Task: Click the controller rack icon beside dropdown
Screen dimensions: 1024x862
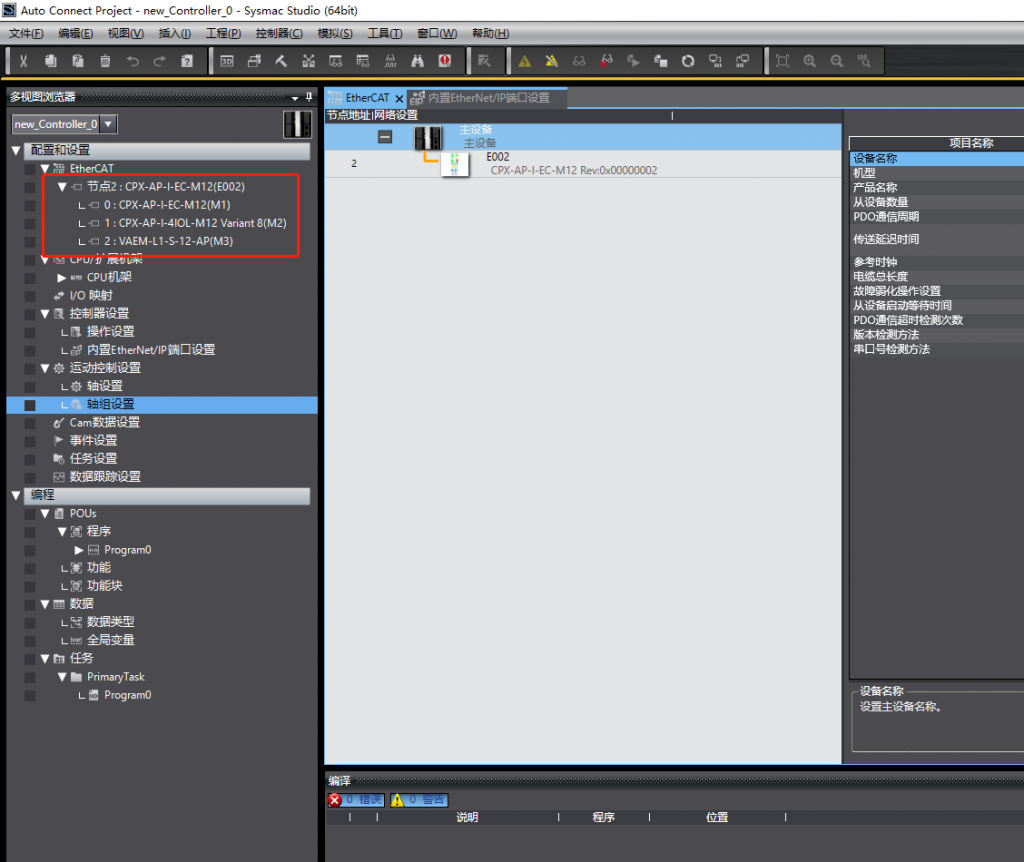Action: (x=297, y=124)
